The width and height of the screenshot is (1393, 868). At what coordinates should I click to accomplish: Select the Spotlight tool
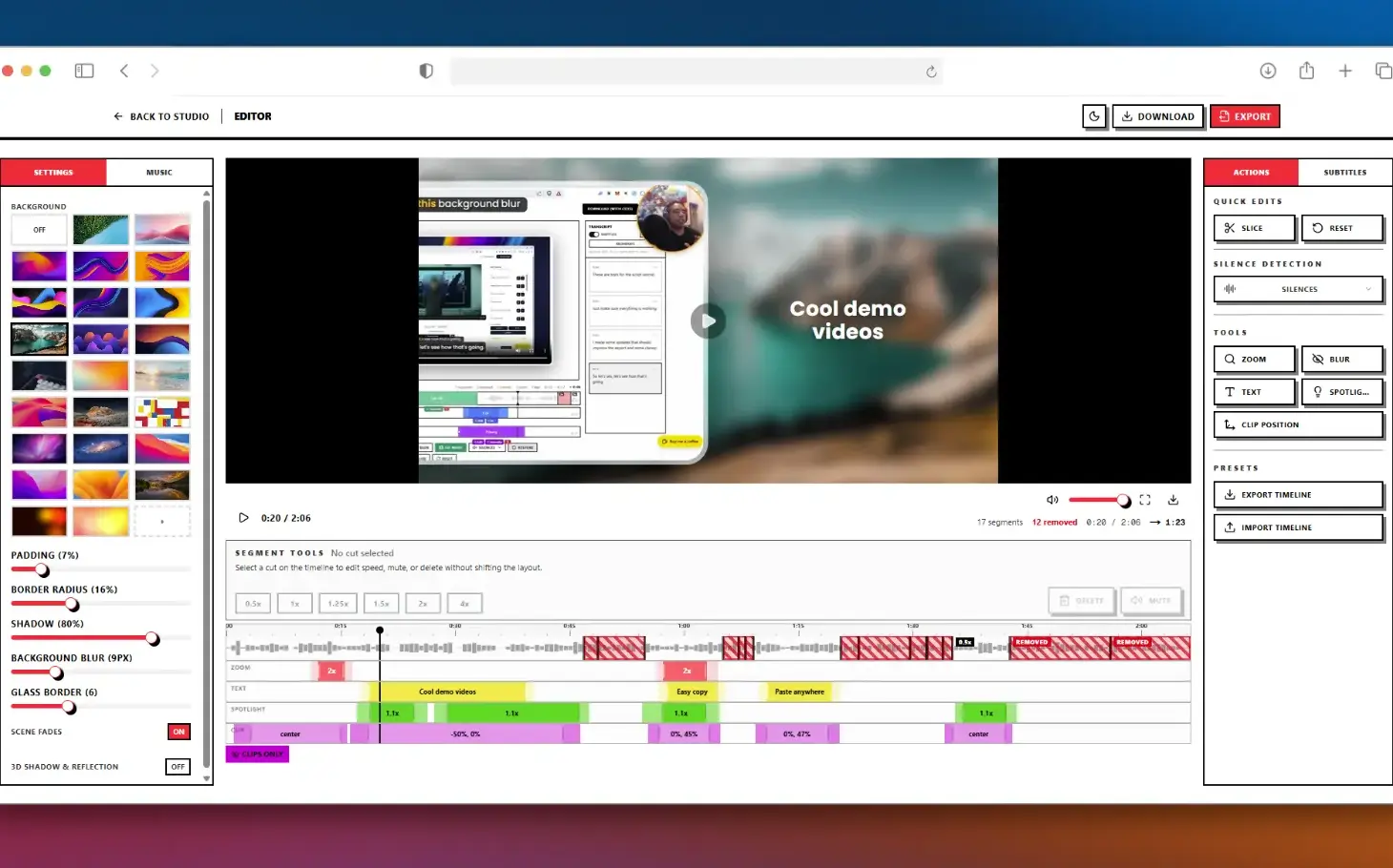pos(1341,391)
